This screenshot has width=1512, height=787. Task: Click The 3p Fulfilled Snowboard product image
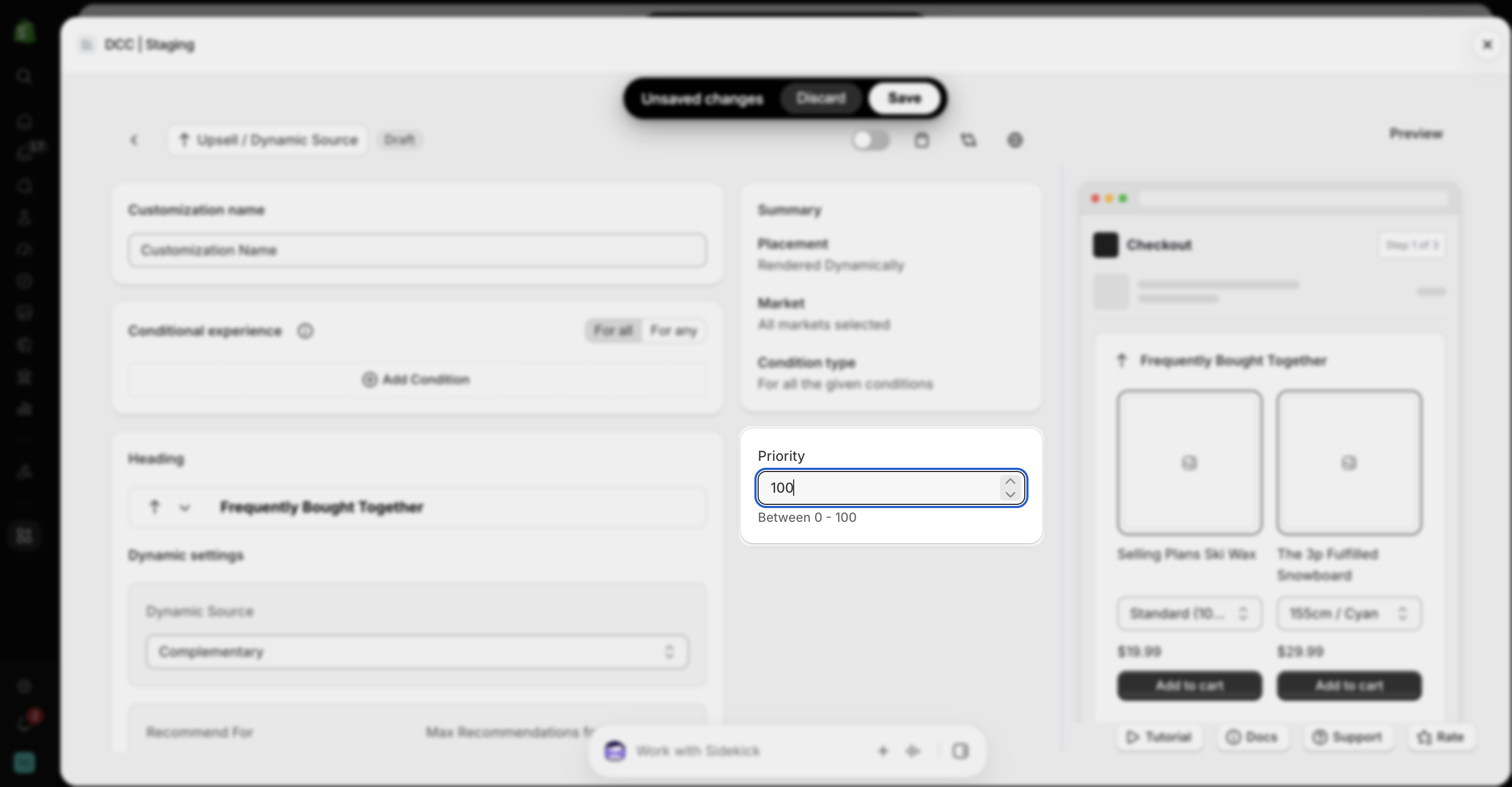coord(1349,463)
